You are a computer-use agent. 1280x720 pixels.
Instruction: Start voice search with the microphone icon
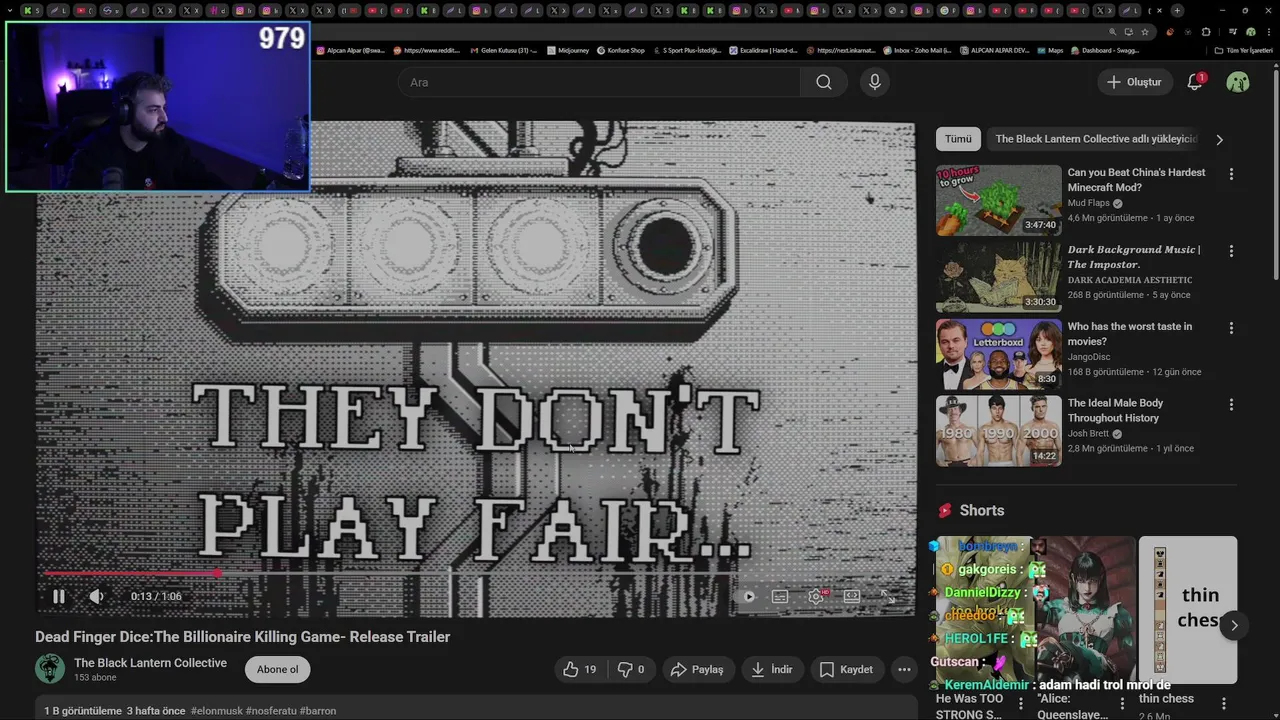[875, 82]
